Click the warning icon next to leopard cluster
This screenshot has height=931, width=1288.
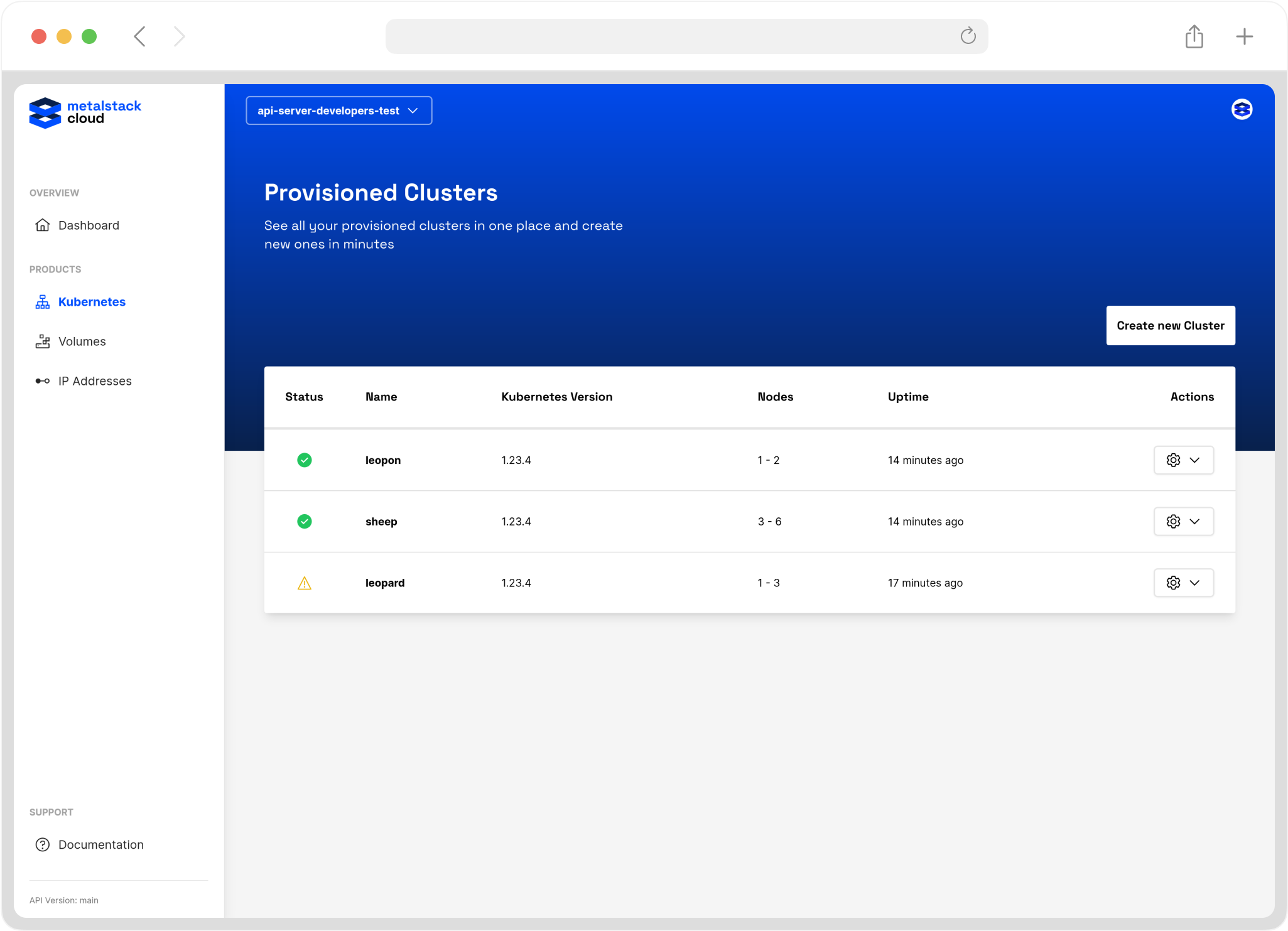pyautogui.click(x=305, y=583)
